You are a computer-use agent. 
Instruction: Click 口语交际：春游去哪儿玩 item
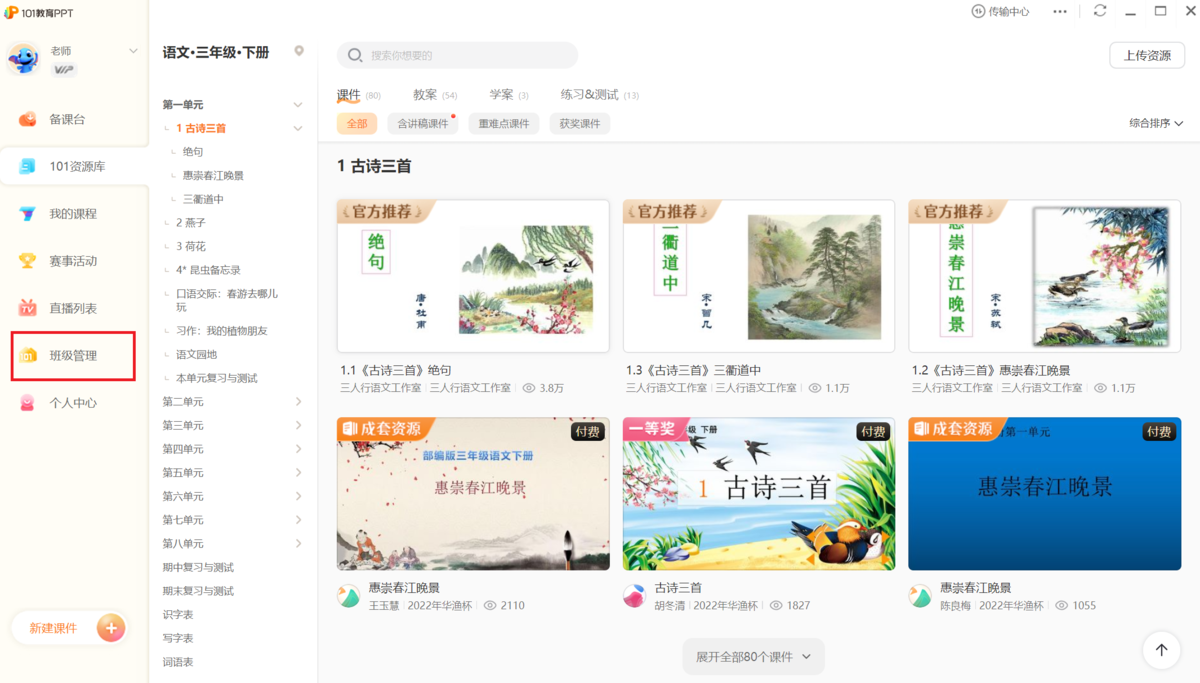click(x=227, y=300)
